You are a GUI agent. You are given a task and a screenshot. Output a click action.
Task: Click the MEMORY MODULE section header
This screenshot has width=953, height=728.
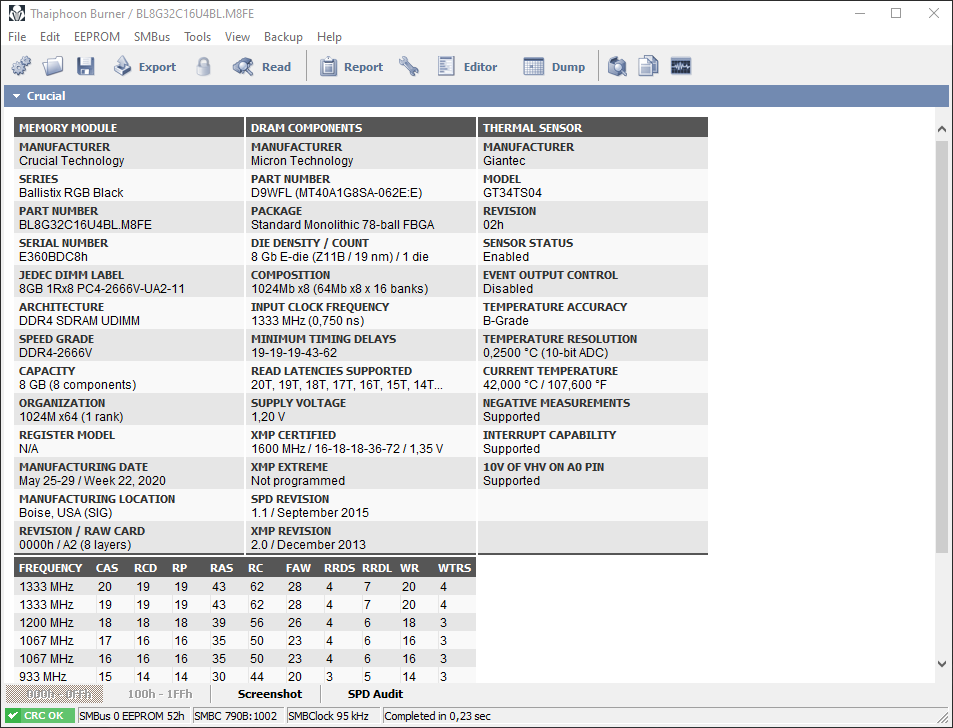(129, 128)
